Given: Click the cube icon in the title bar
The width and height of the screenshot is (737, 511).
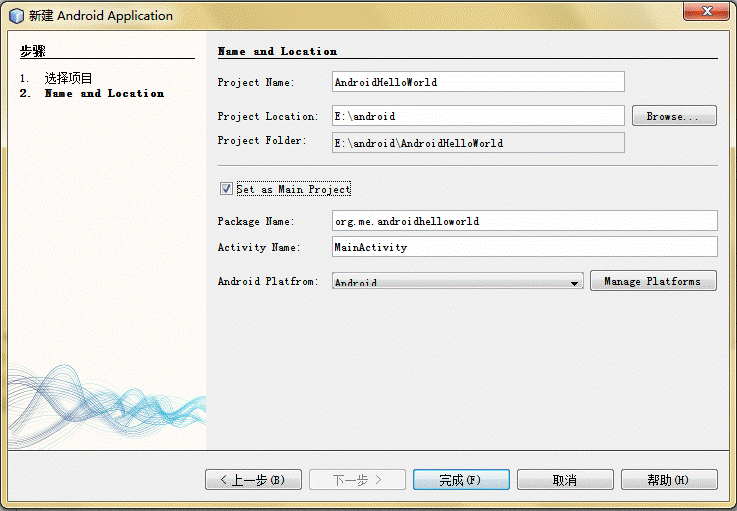Looking at the screenshot, I should [x=16, y=16].
